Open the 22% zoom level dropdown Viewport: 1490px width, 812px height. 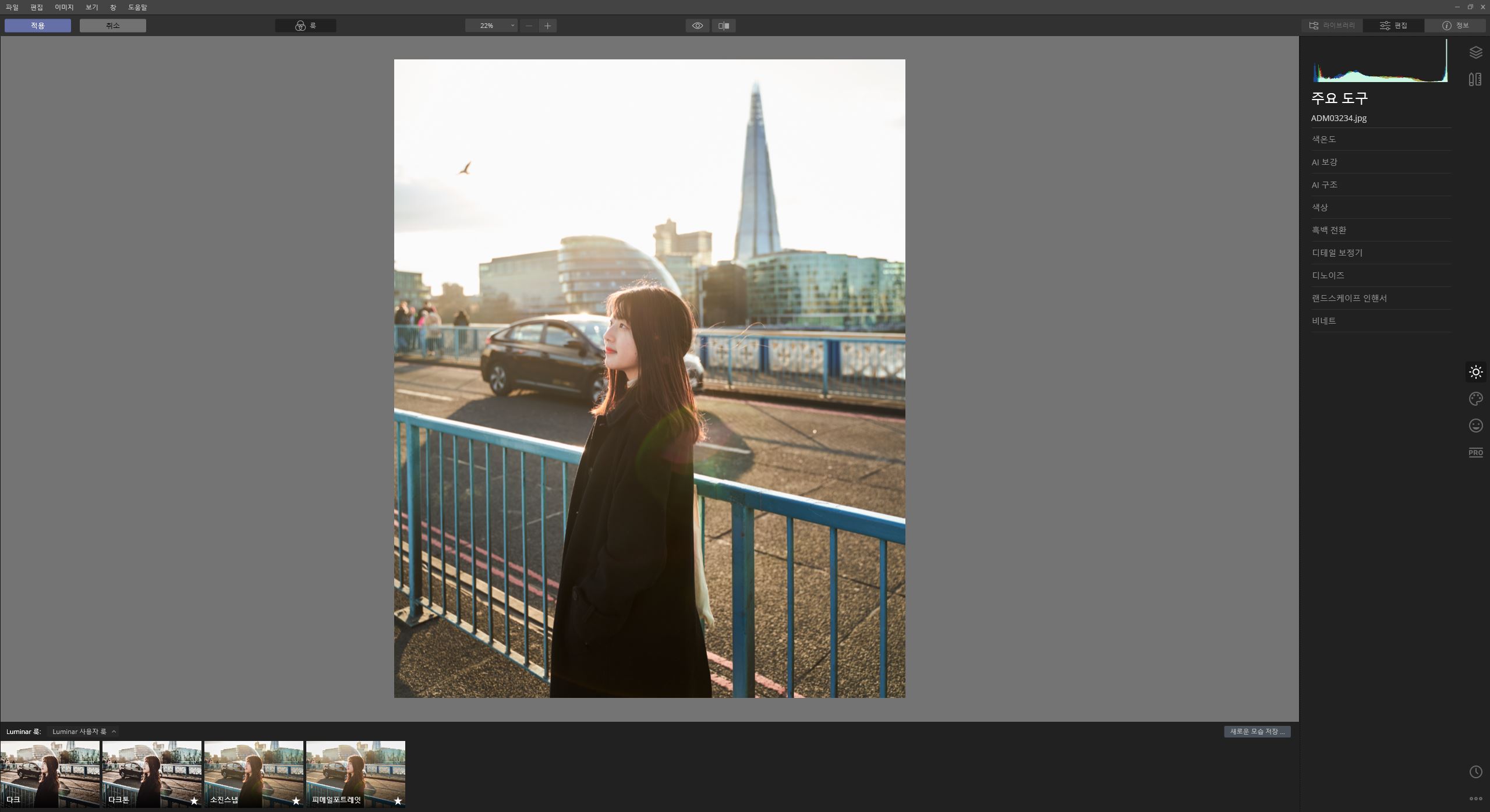[x=491, y=26]
